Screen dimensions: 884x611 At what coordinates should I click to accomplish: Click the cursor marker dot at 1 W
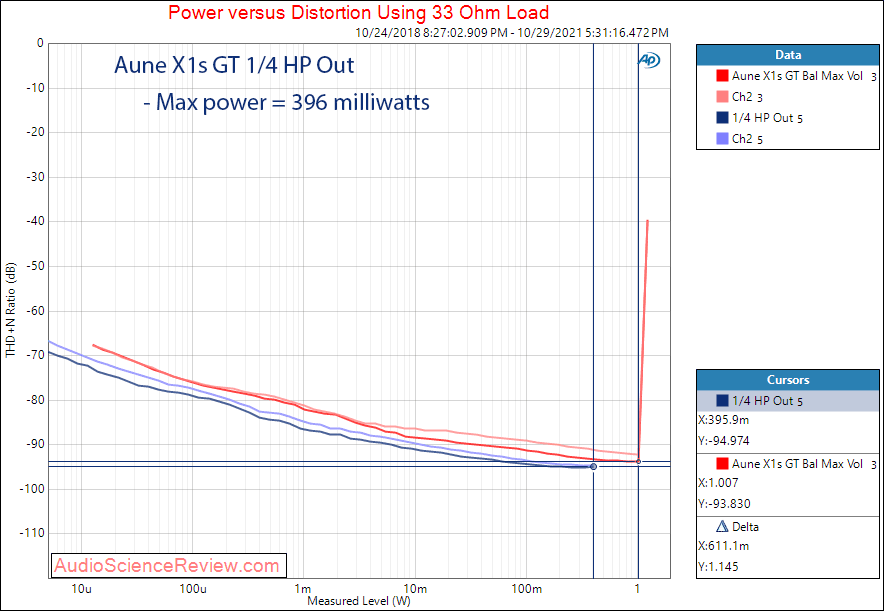point(638,462)
